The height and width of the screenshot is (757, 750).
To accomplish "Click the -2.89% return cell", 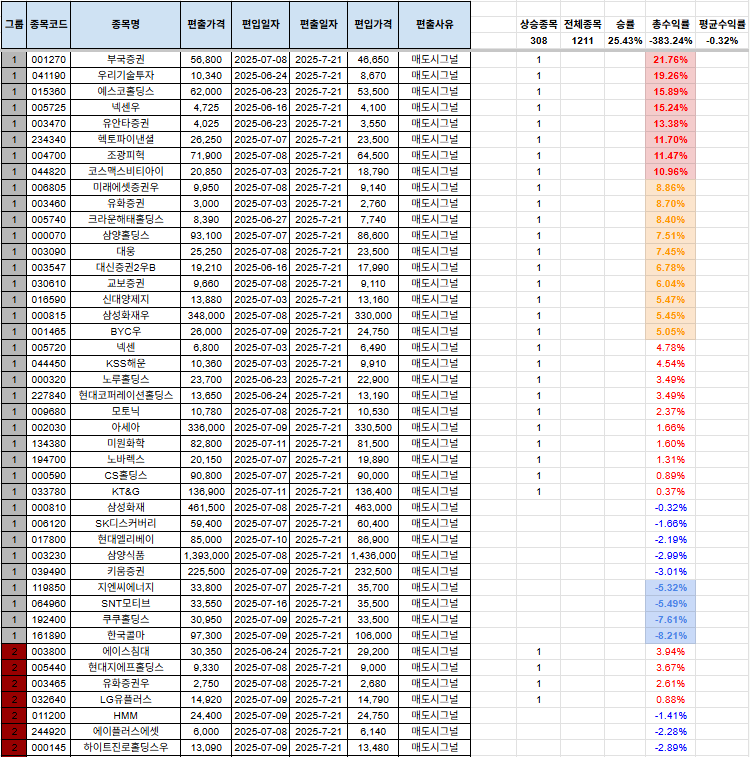I will coord(670,747).
